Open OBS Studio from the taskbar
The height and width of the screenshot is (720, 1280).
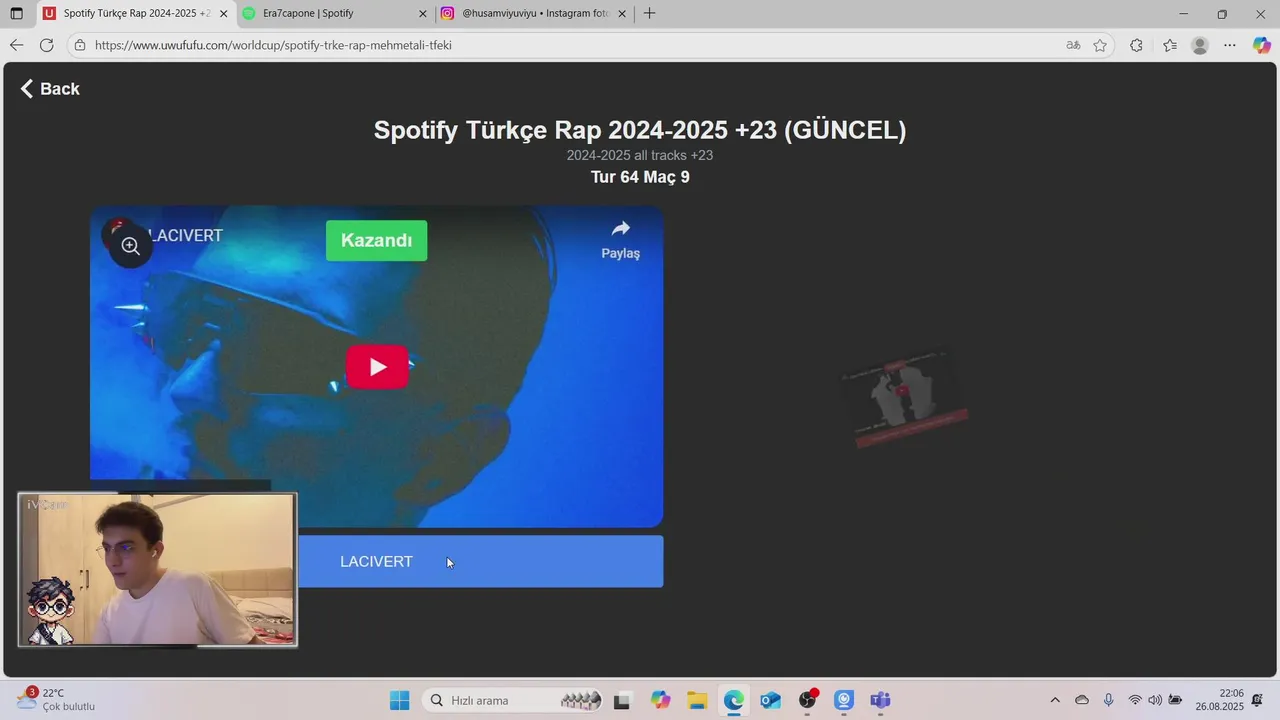point(807,700)
